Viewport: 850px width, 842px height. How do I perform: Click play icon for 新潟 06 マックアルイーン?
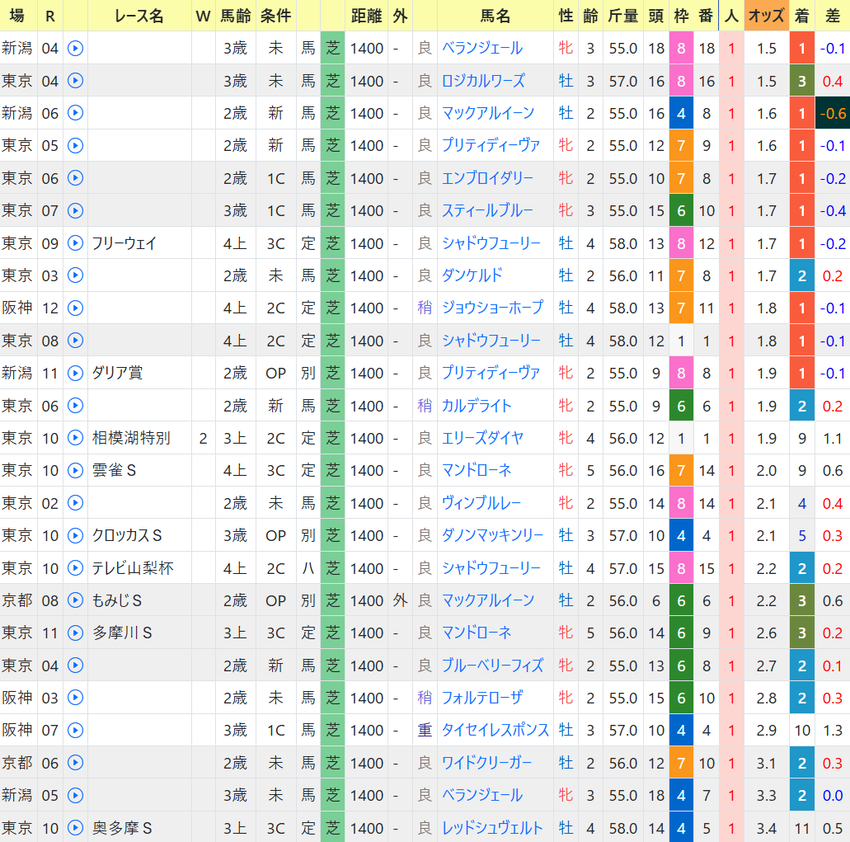click(x=75, y=113)
